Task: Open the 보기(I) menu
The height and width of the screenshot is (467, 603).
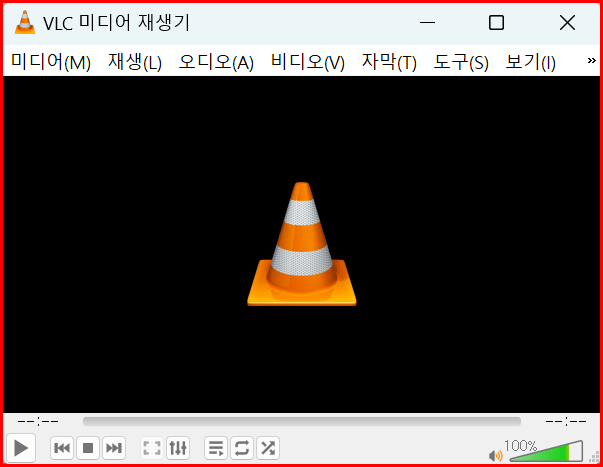Action: (x=530, y=62)
